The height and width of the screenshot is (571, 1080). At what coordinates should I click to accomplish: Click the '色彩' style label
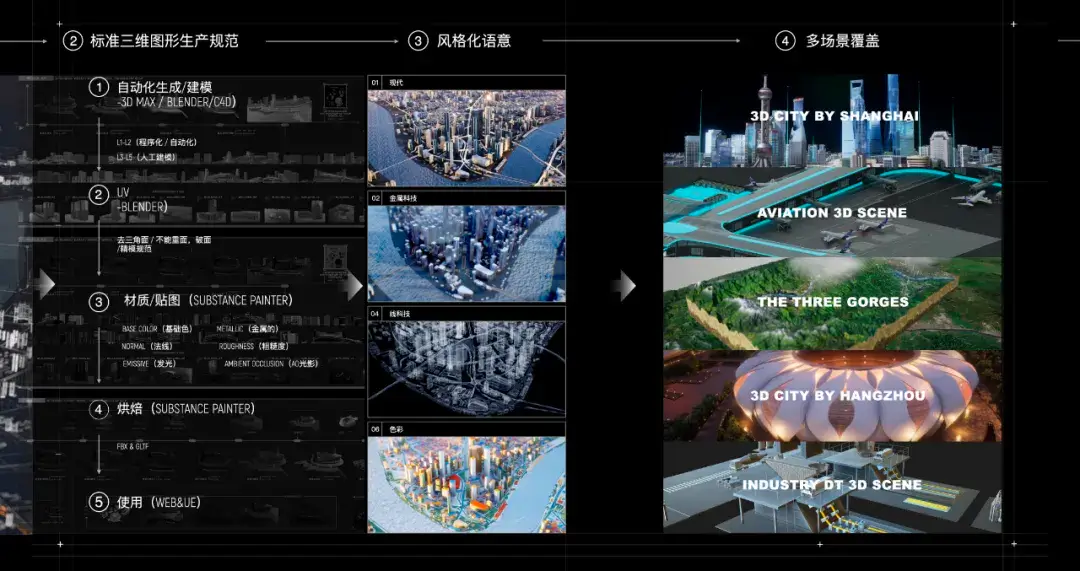[396, 429]
